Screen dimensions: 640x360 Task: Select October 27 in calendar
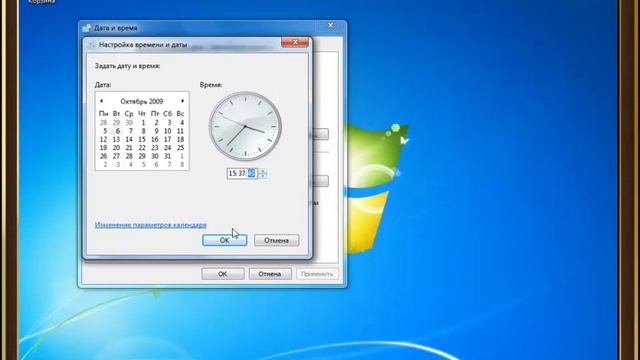pos(116,156)
